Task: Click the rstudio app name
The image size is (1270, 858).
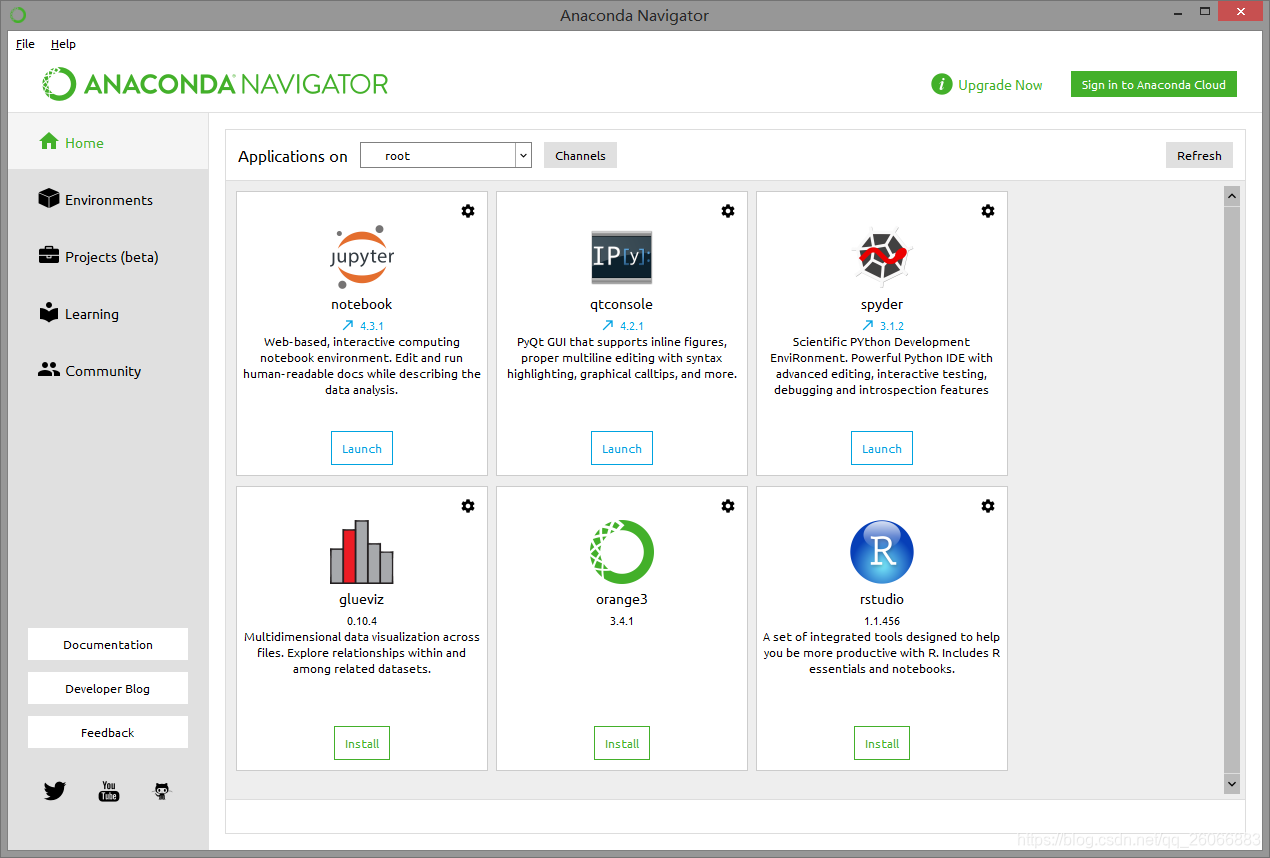Action: tap(882, 599)
